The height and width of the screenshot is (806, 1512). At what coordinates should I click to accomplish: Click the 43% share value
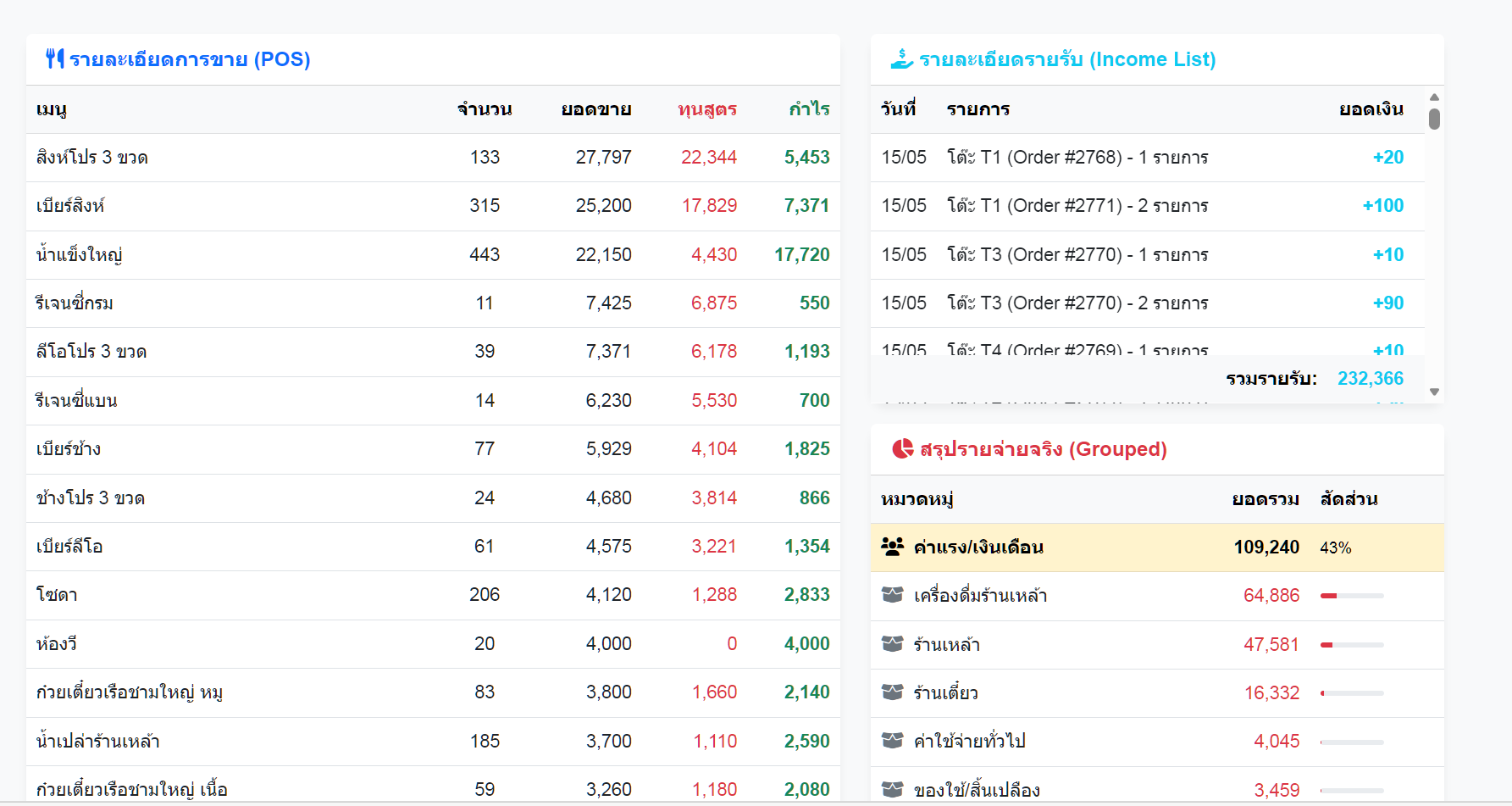(x=1335, y=548)
